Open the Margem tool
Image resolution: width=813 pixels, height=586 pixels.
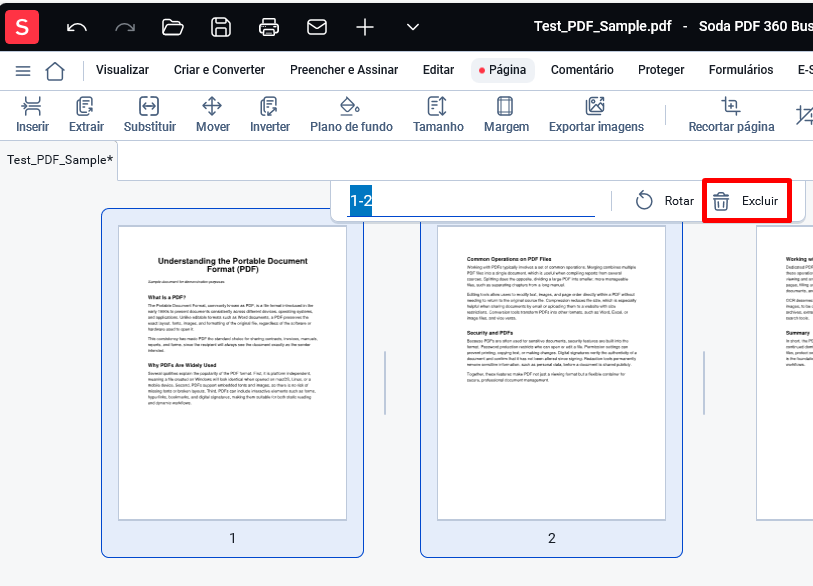[x=506, y=115]
